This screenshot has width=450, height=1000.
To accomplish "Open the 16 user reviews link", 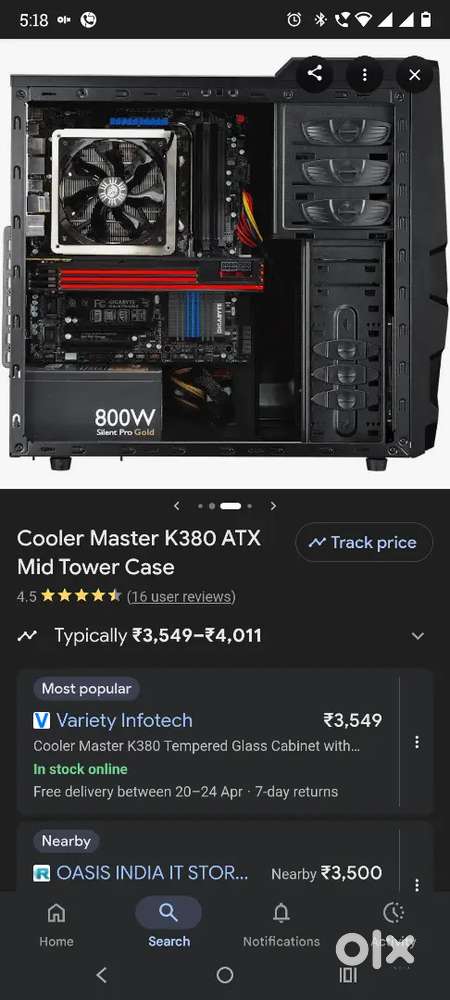I will (x=181, y=596).
